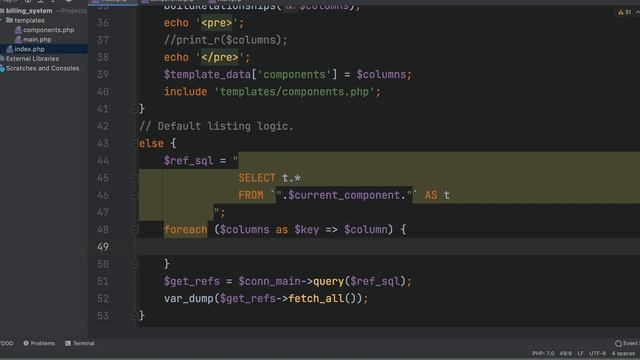The image size is (640, 360).
Task: Click fetch_all on line 52
Action: [316, 298]
